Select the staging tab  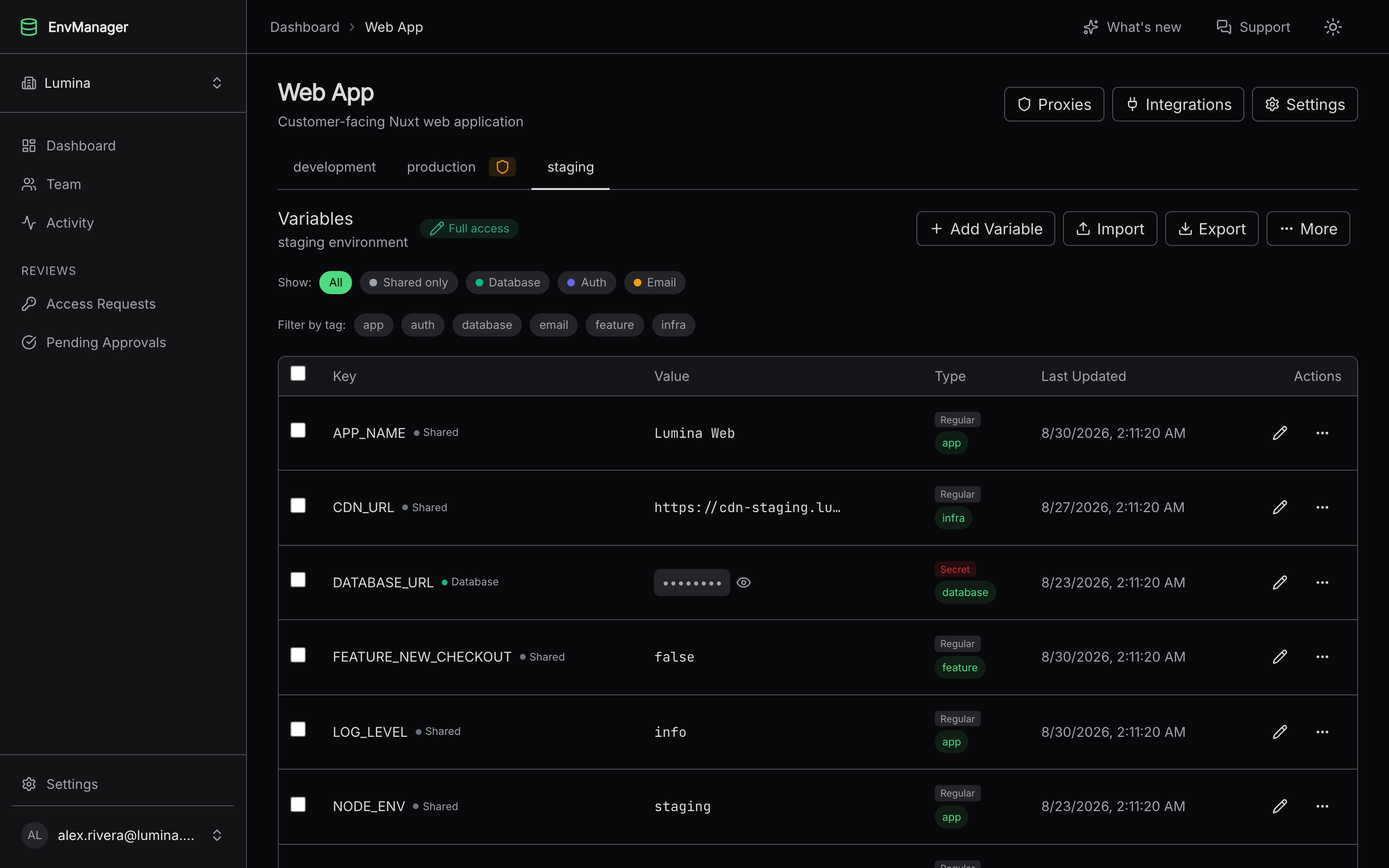(570, 167)
